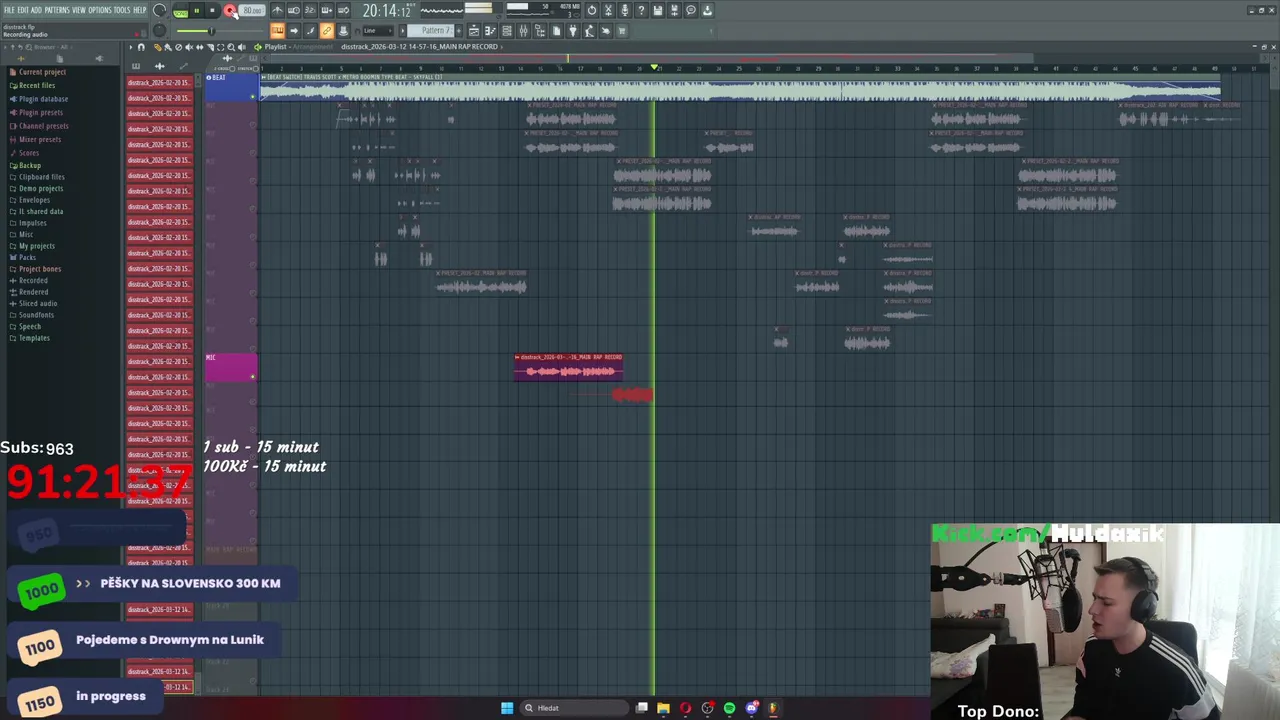
Task: Open the ADD menu
Action: coord(36,10)
